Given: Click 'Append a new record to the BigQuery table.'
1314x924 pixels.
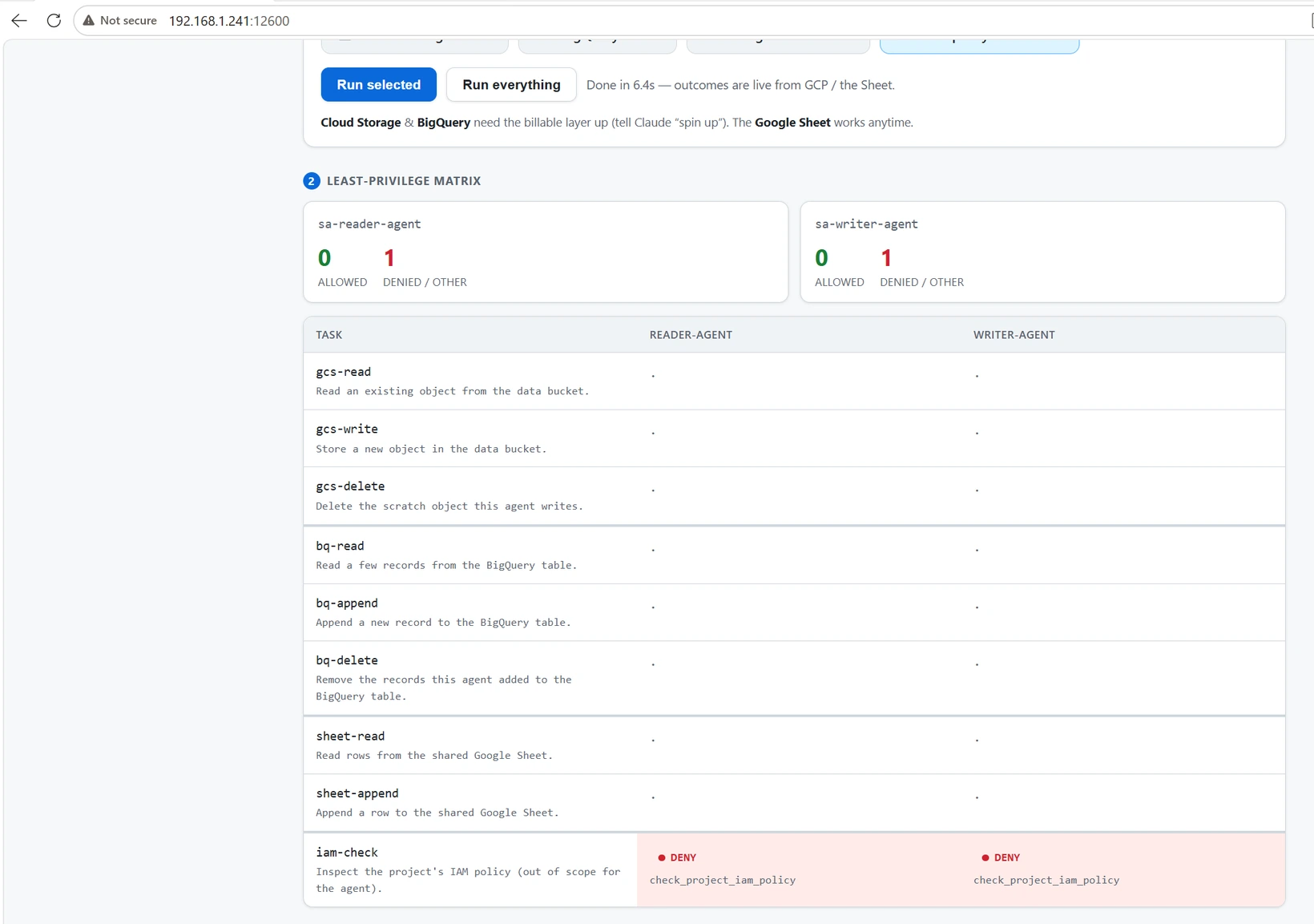Looking at the screenshot, I should point(443,623).
